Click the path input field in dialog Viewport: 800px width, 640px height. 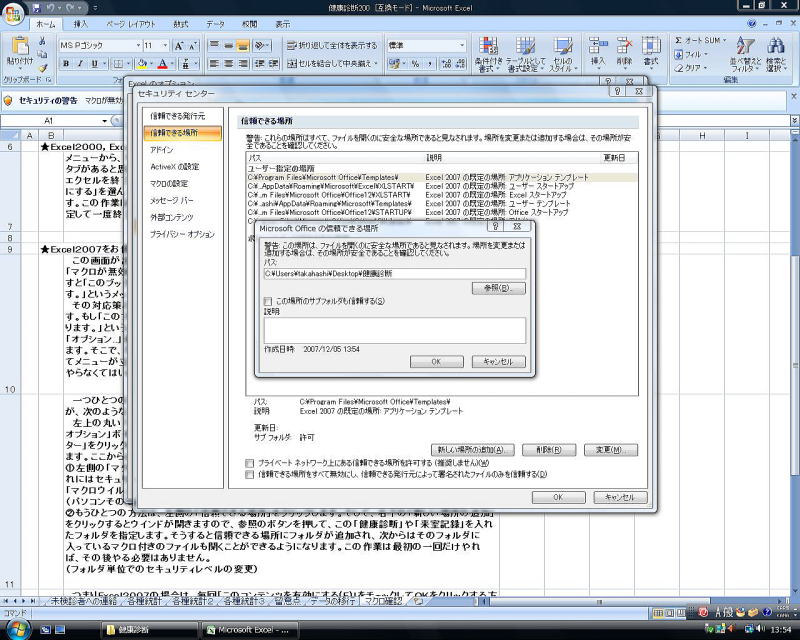tap(394, 274)
